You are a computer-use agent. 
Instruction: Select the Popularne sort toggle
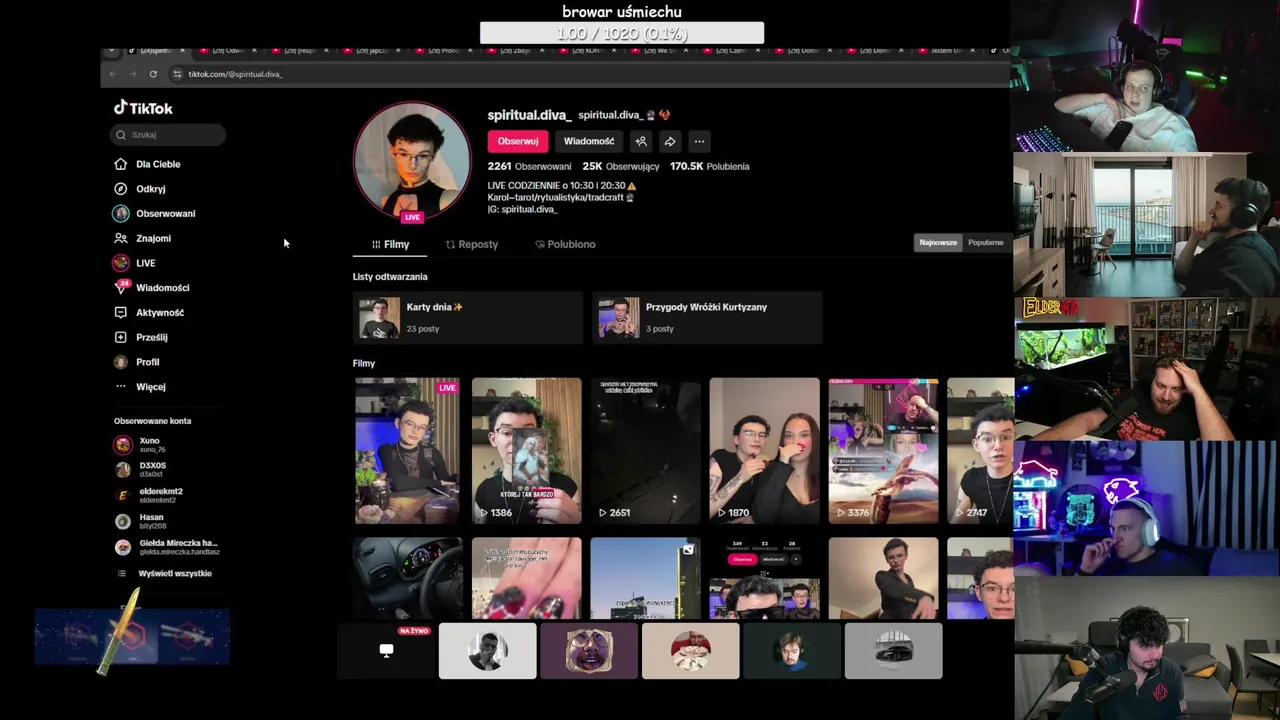(985, 242)
